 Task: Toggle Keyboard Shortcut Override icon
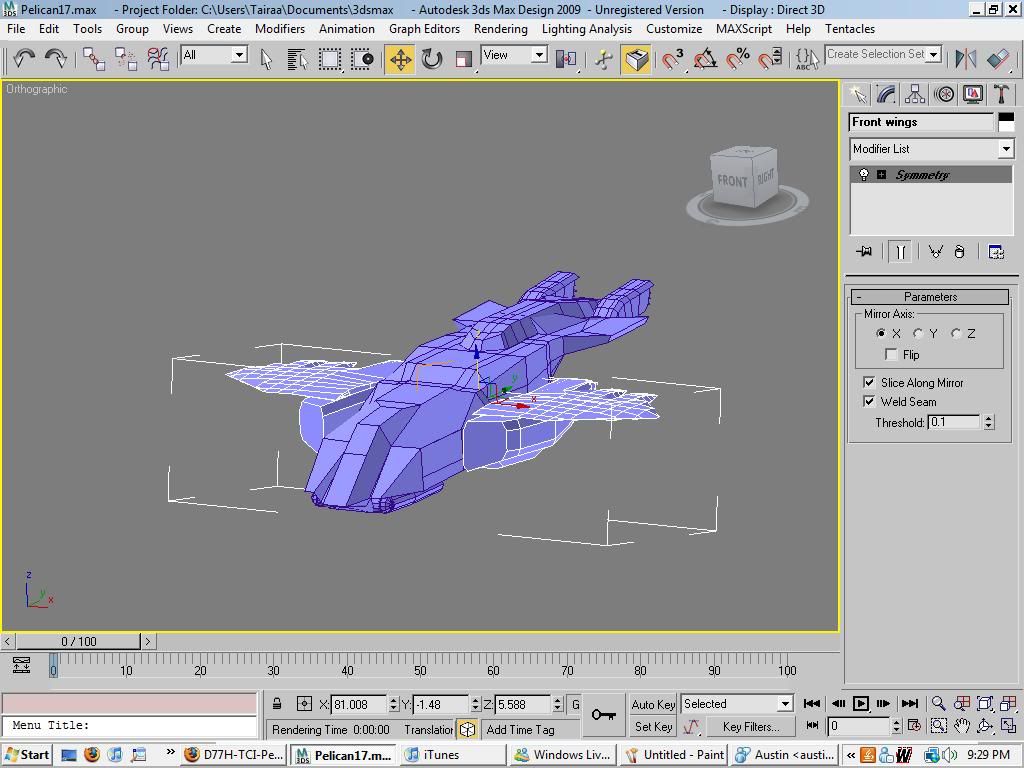[636, 59]
